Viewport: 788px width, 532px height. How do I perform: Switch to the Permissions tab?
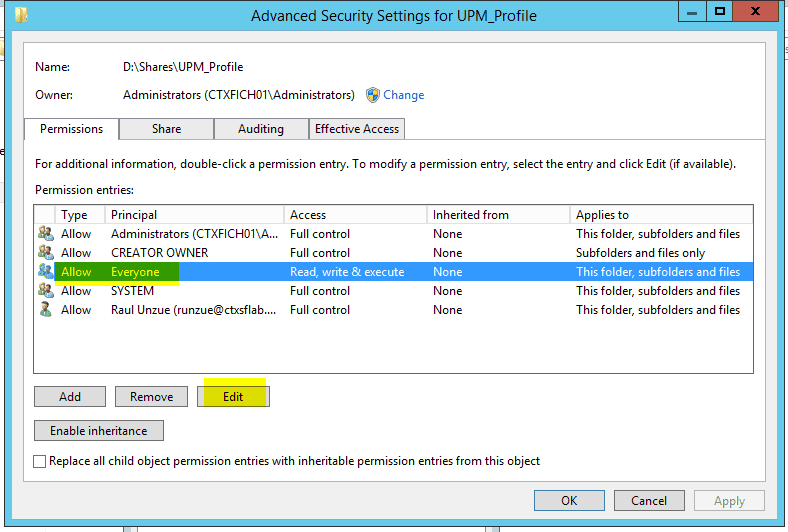pyautogui.click(x=71, y=129)
